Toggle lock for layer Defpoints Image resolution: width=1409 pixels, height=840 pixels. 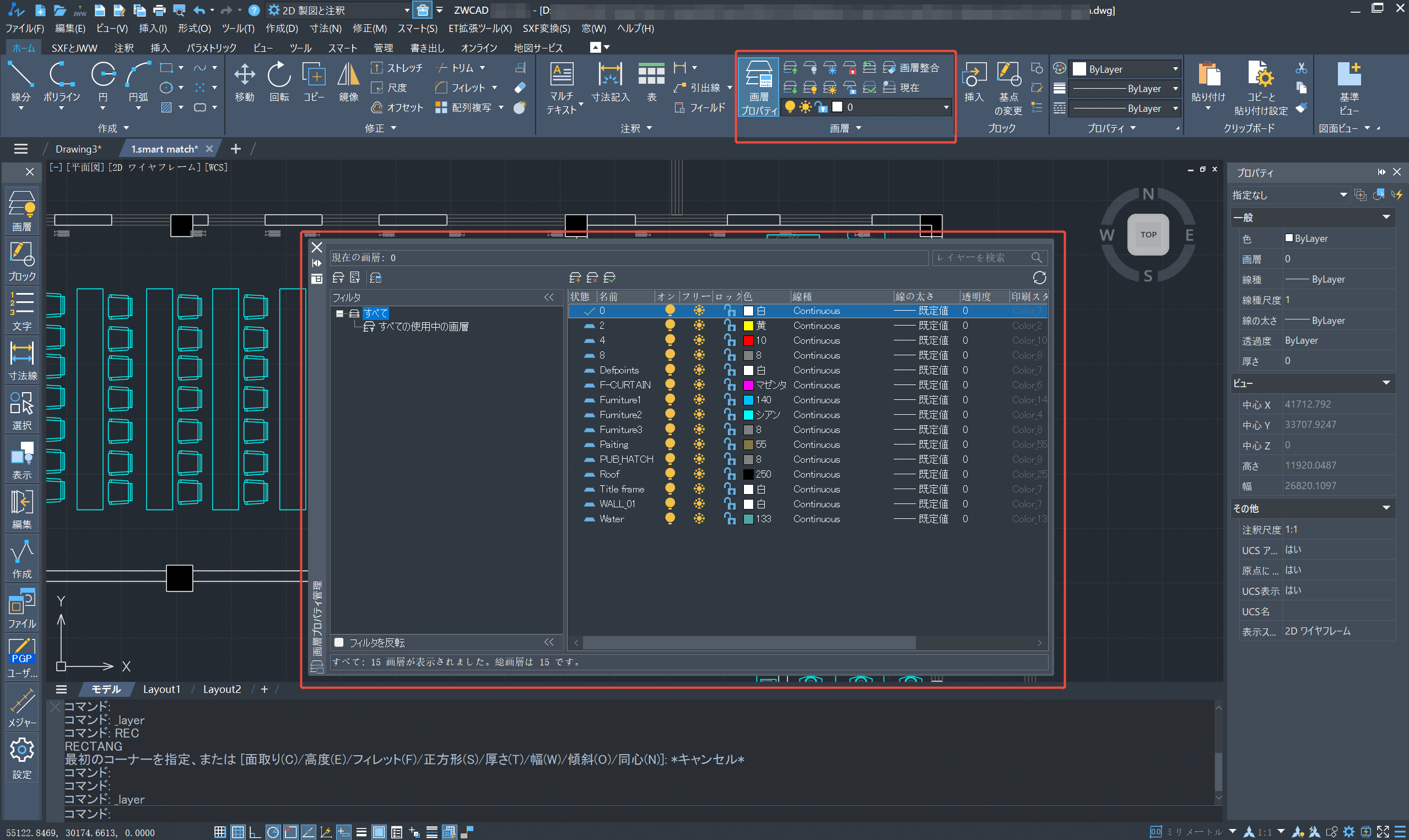730,370
